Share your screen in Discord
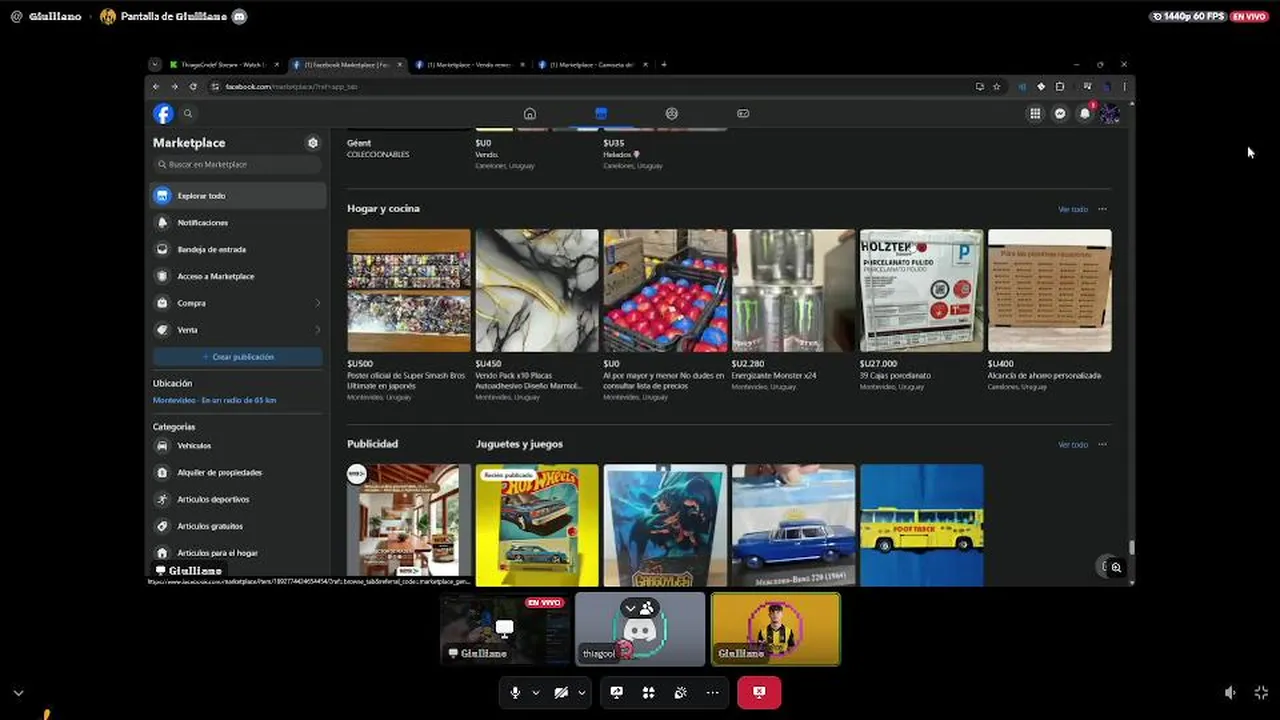Image resolution: width=1280 pixels, height=720 pixels. (x=616, y=692)
